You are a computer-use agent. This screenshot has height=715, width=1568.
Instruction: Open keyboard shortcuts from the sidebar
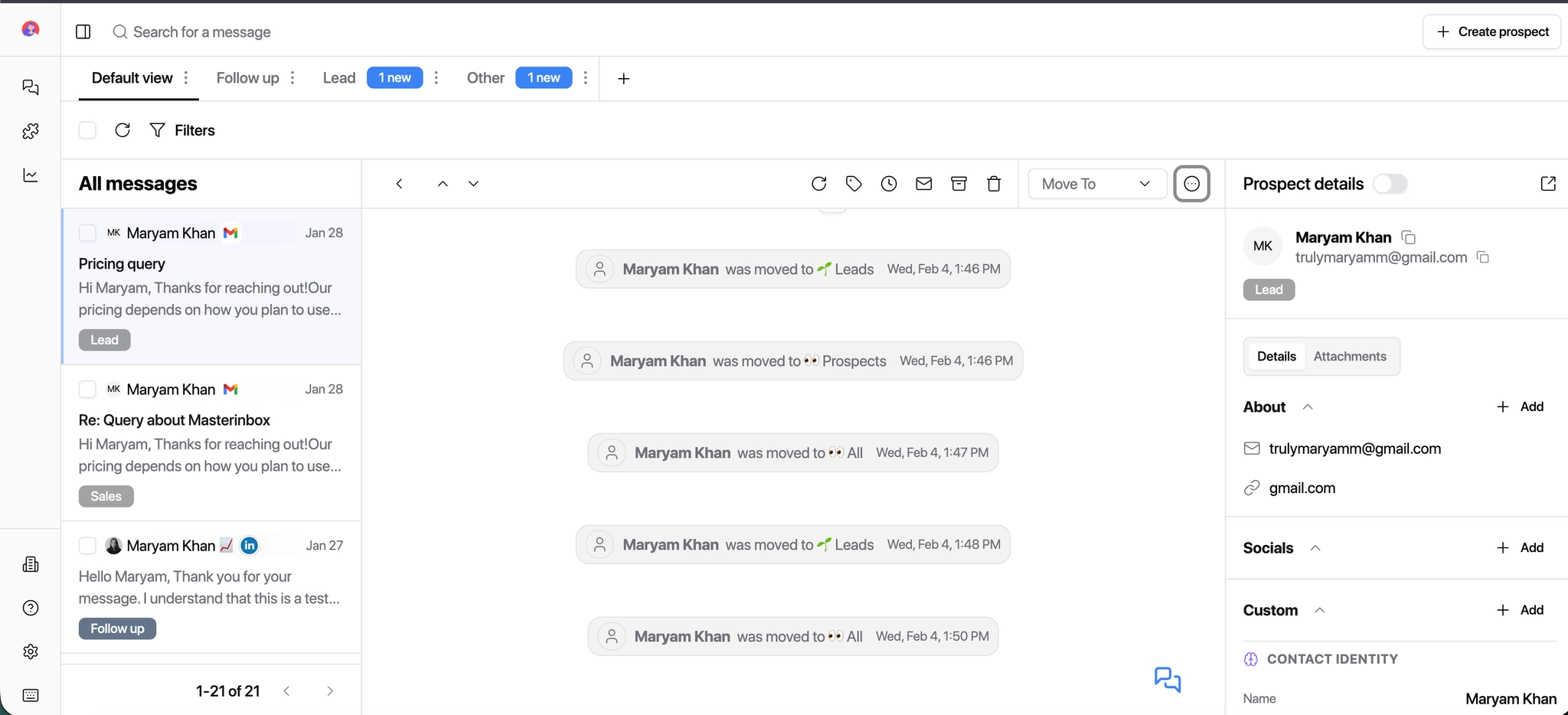click(x=31, y=695)
